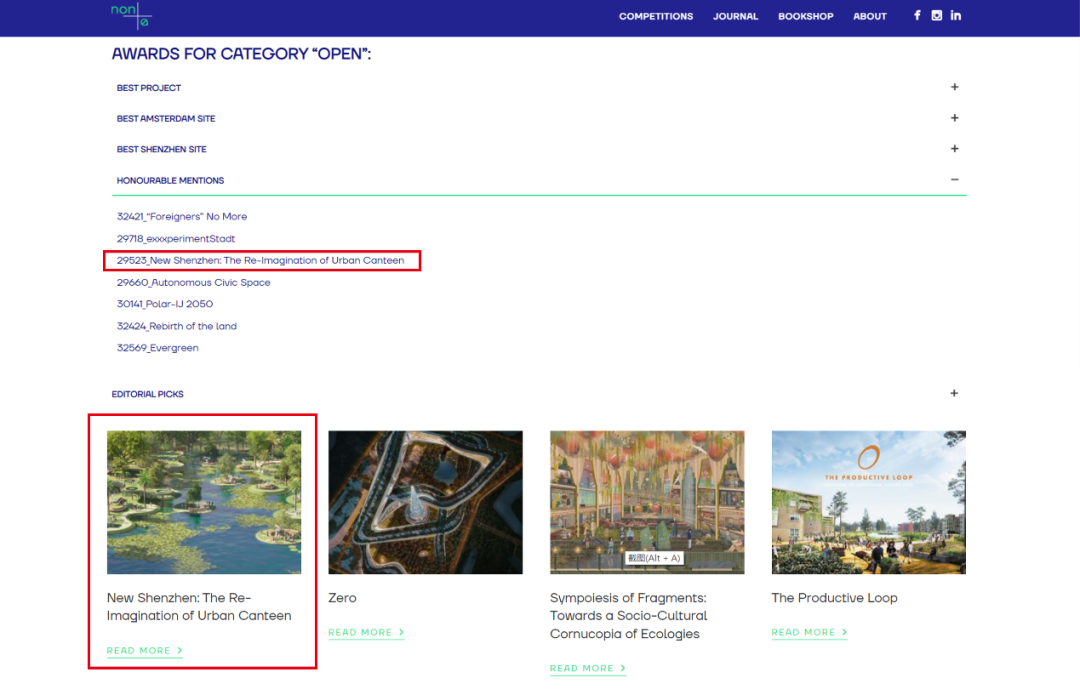
Task: Click Read More under Zero
Action: pos(365,632)
